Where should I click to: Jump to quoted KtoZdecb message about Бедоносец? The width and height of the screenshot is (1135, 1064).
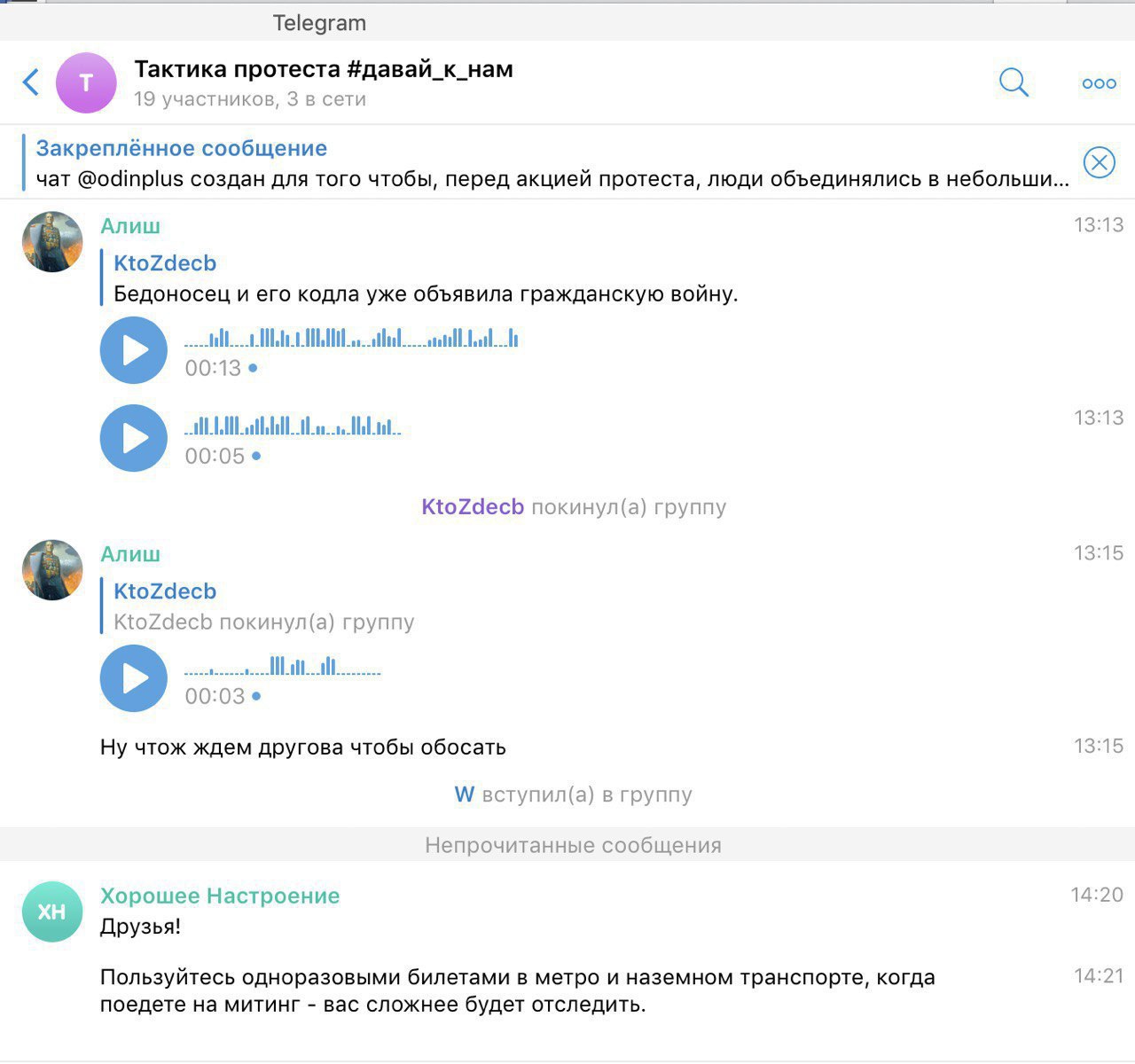[426, 278]
